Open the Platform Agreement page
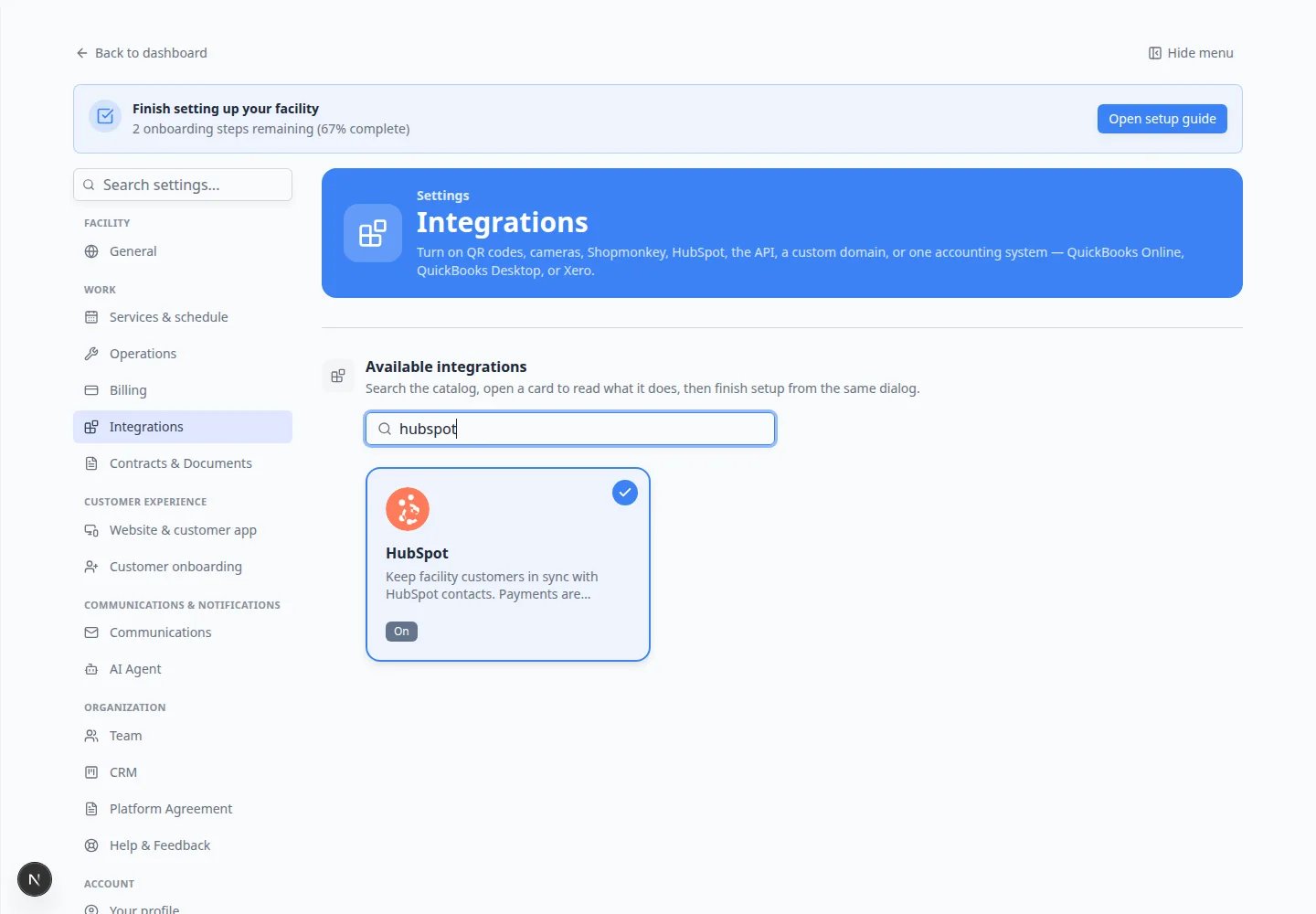 [183, 809]
